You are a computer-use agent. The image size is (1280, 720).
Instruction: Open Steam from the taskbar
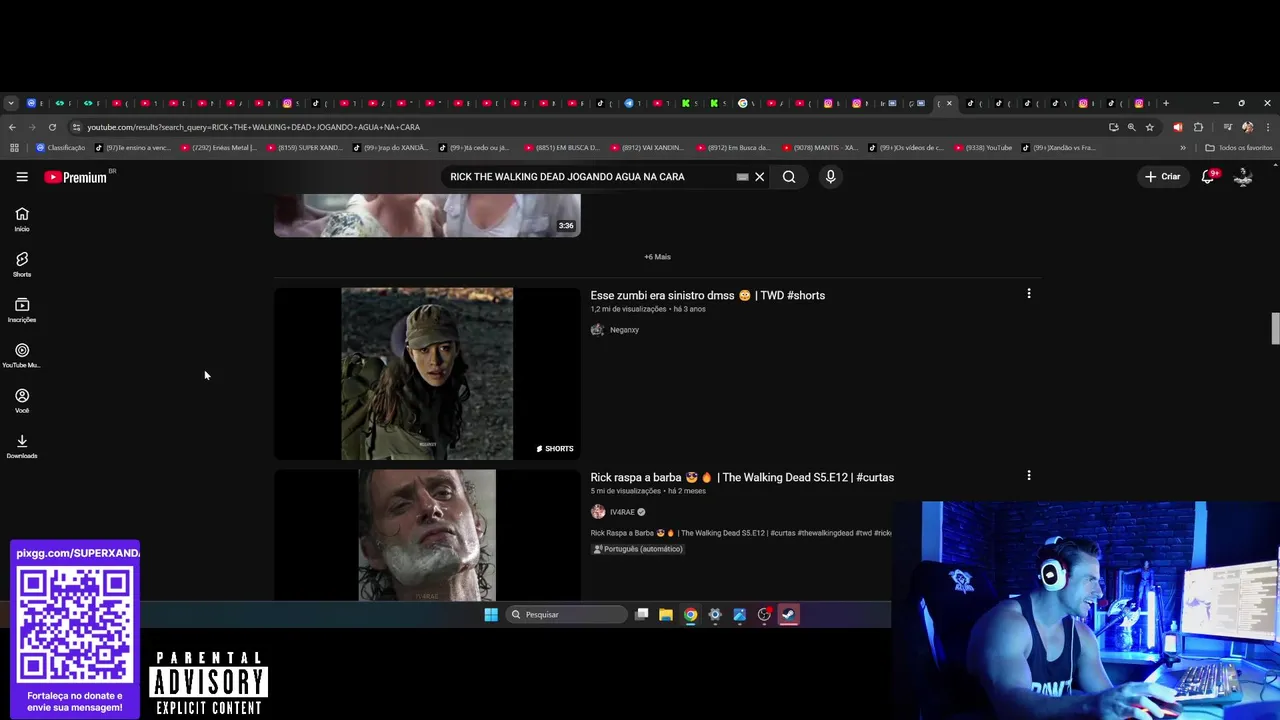[789, 615]
